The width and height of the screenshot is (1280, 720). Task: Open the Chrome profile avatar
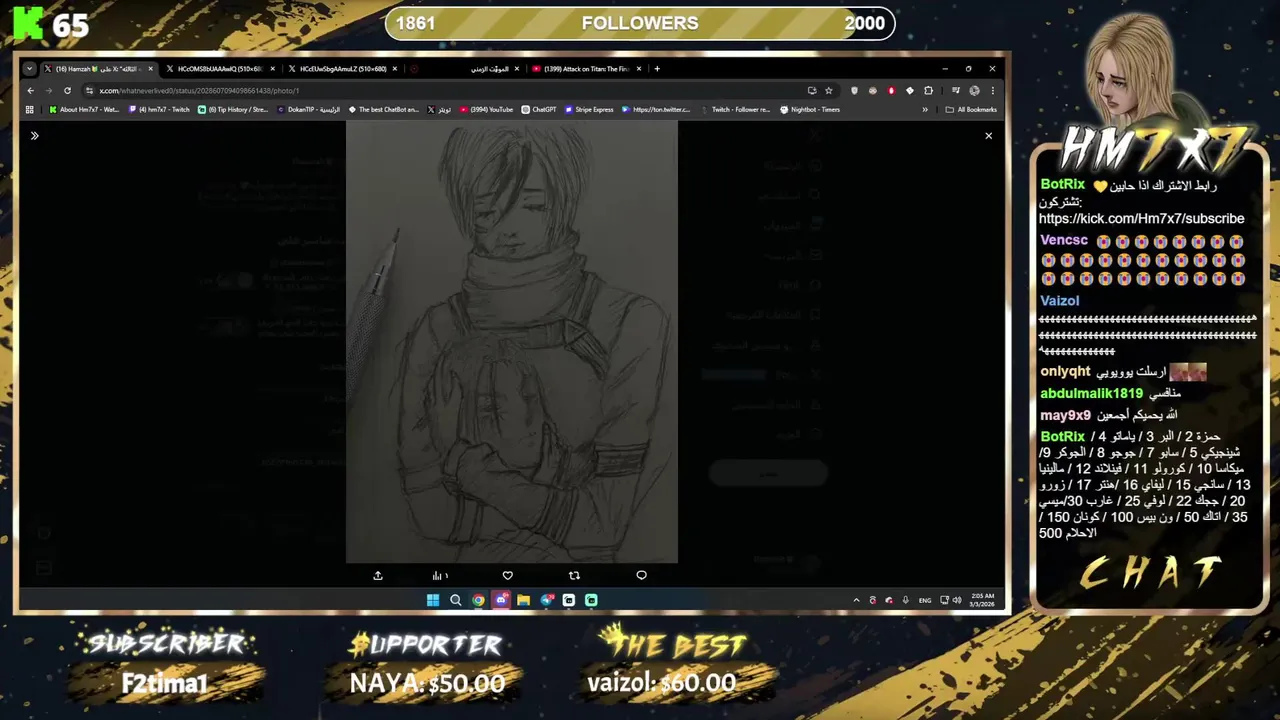click(974, 90)
